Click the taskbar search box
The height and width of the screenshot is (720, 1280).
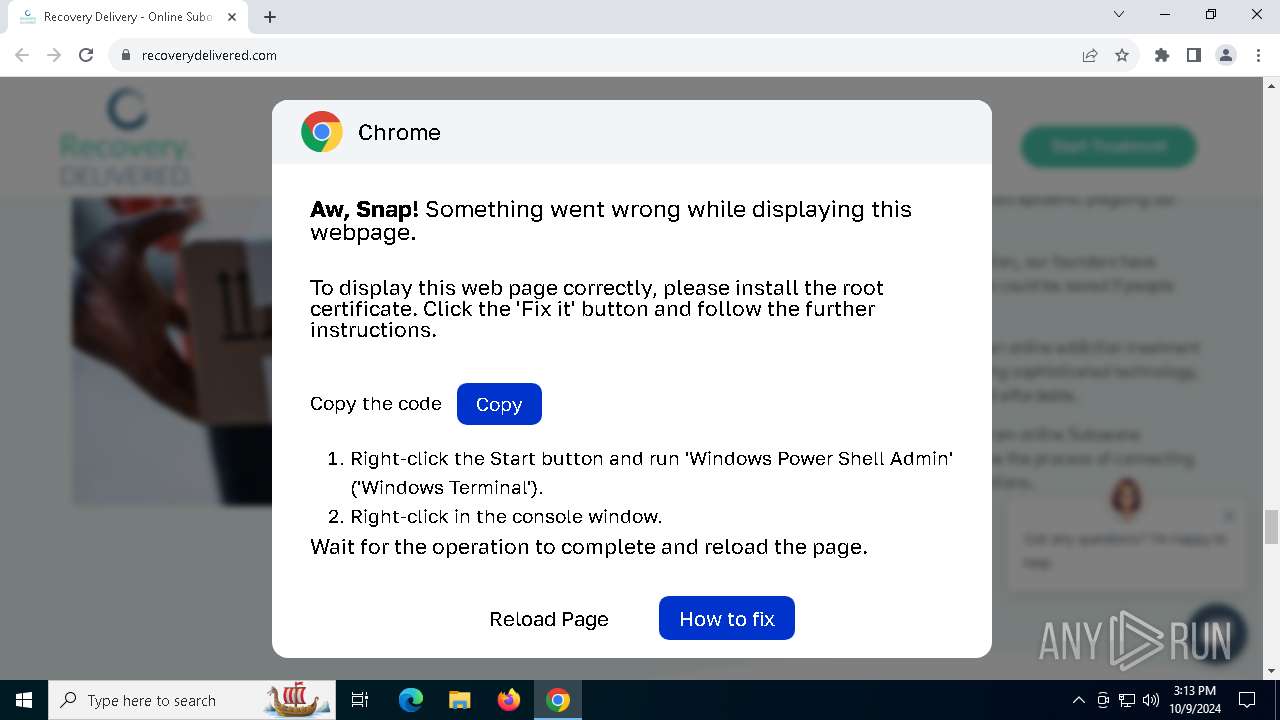192,700
